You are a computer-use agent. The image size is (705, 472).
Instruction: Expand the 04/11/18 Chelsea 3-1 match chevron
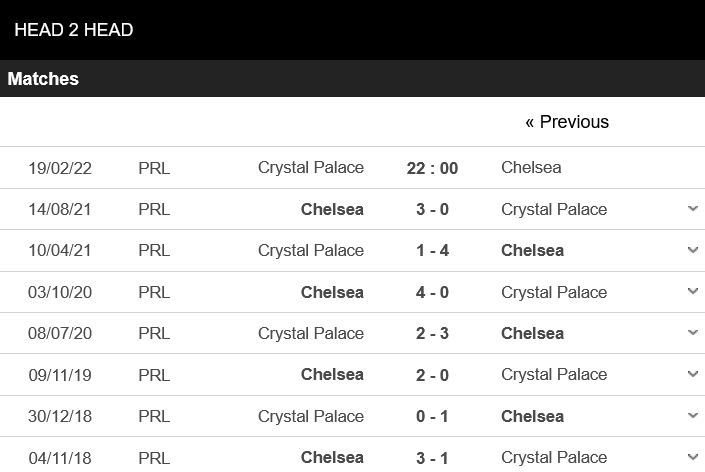(692, 457)
